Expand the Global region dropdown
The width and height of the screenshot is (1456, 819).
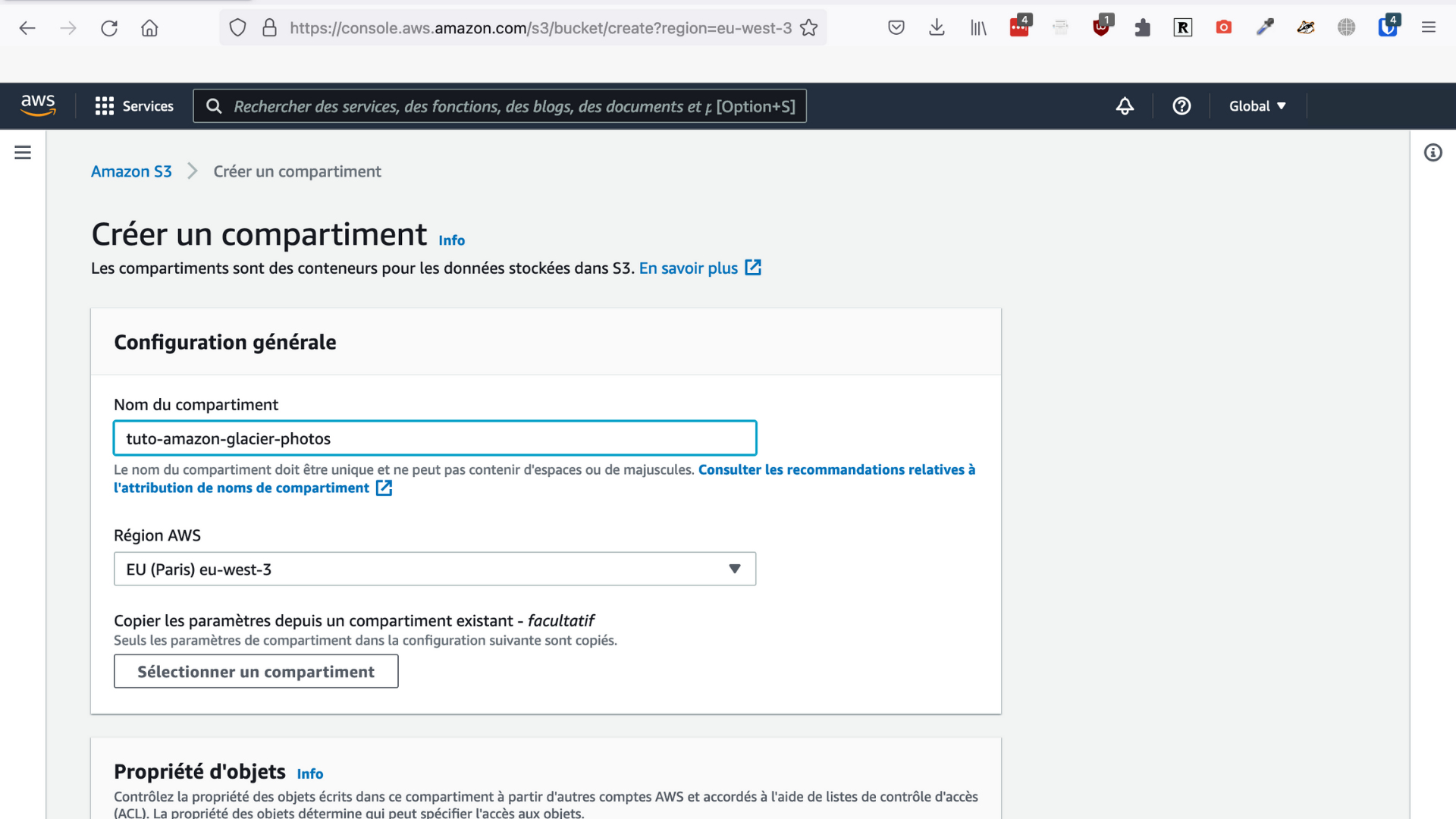pyautogui.click(x=1257, y=106)
